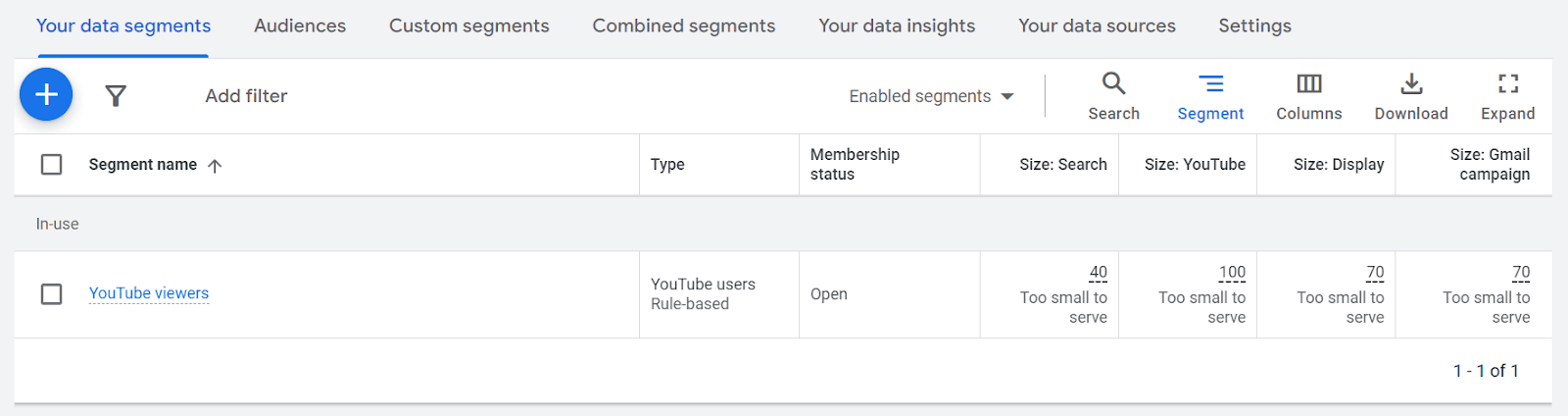Viewport: 1568px width, 416px height.
Task: Open the Search tool in toolbar
Action: click(x=1113, y=96)
